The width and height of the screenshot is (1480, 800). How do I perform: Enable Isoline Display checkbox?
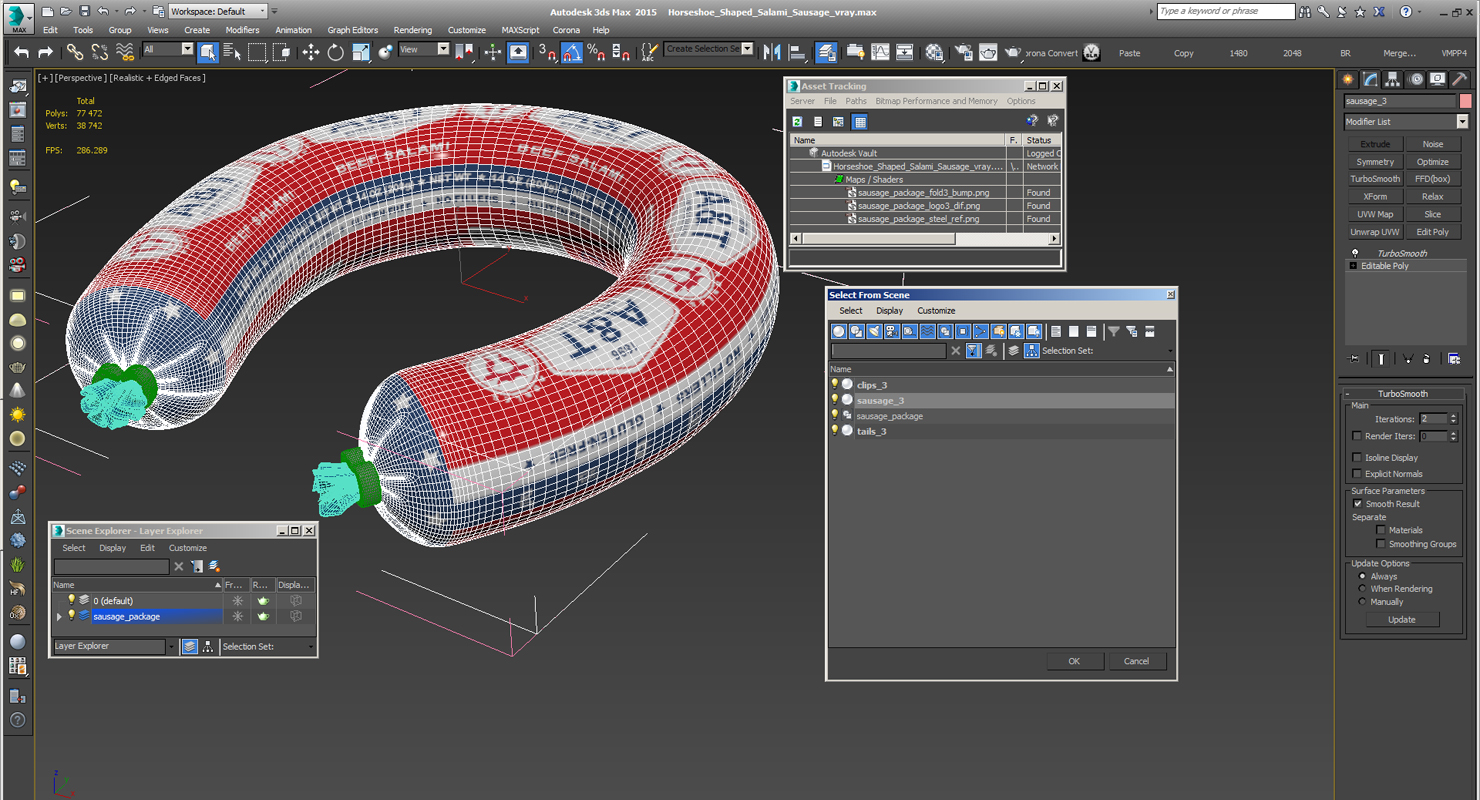pyautogui.click(x=1357, y=457)
